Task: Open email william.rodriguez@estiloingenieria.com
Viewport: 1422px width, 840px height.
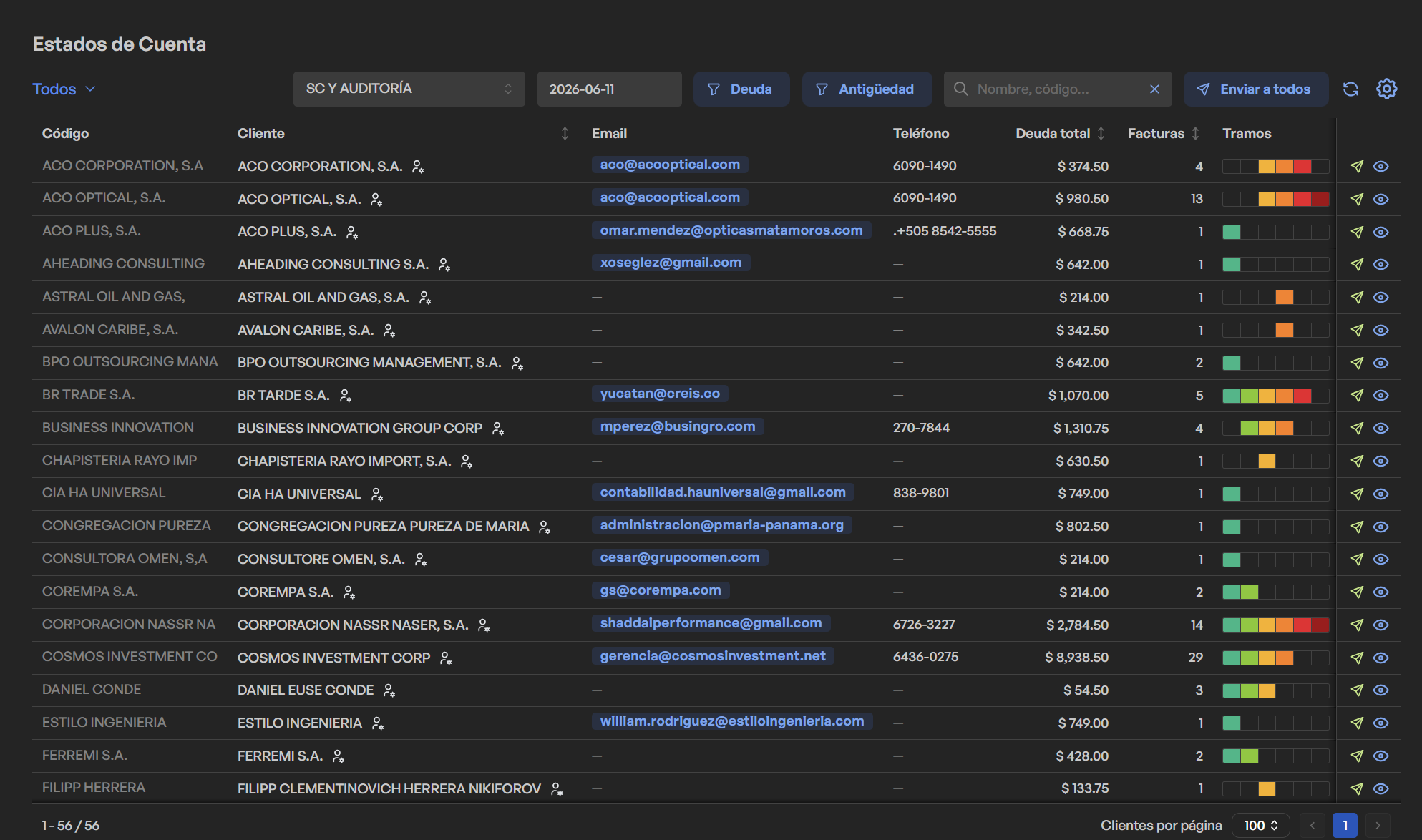Action: 732,721
